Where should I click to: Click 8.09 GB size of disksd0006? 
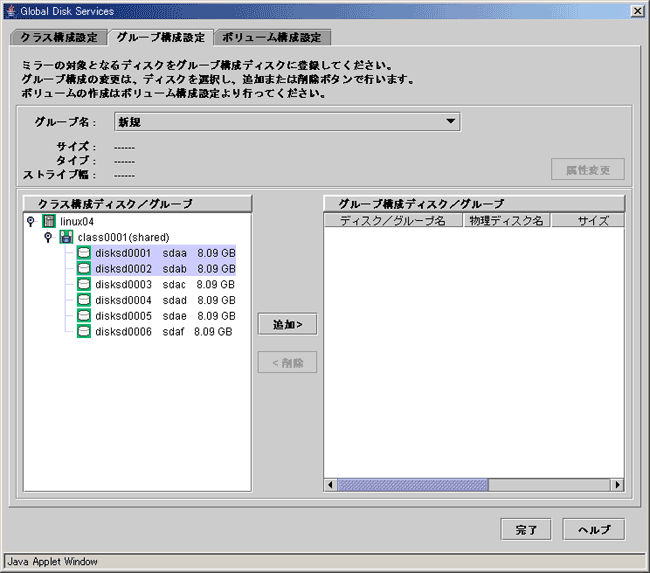[213, 332]
